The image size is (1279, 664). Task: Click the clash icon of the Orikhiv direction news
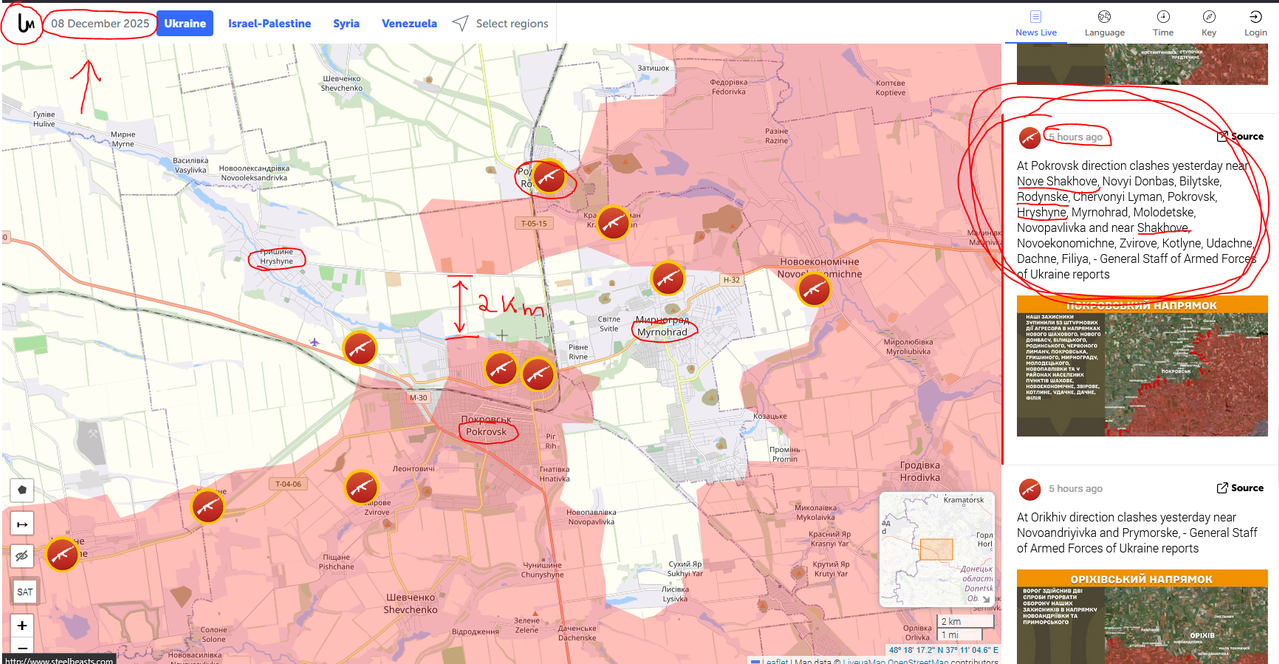1030,489
